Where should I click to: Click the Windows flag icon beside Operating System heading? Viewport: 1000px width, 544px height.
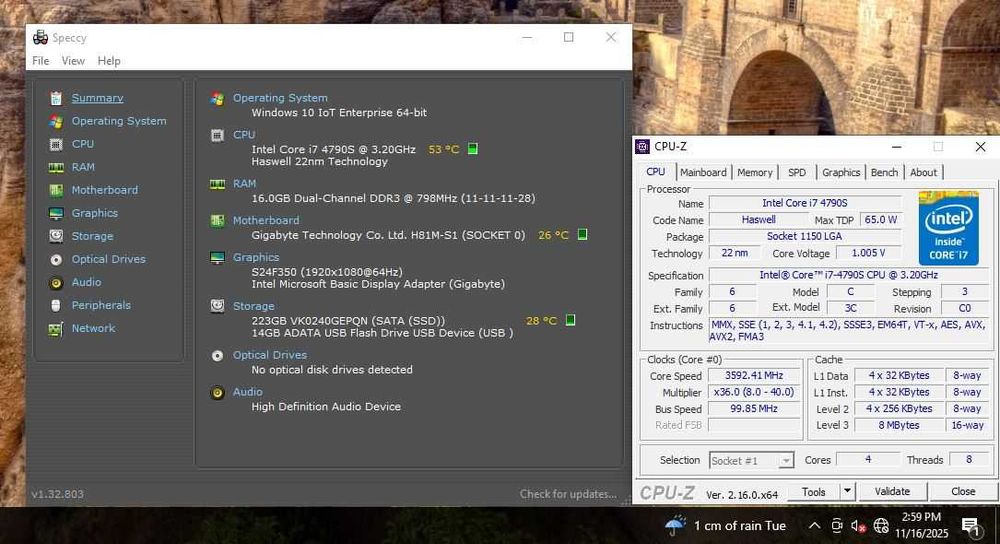[217, 99]
